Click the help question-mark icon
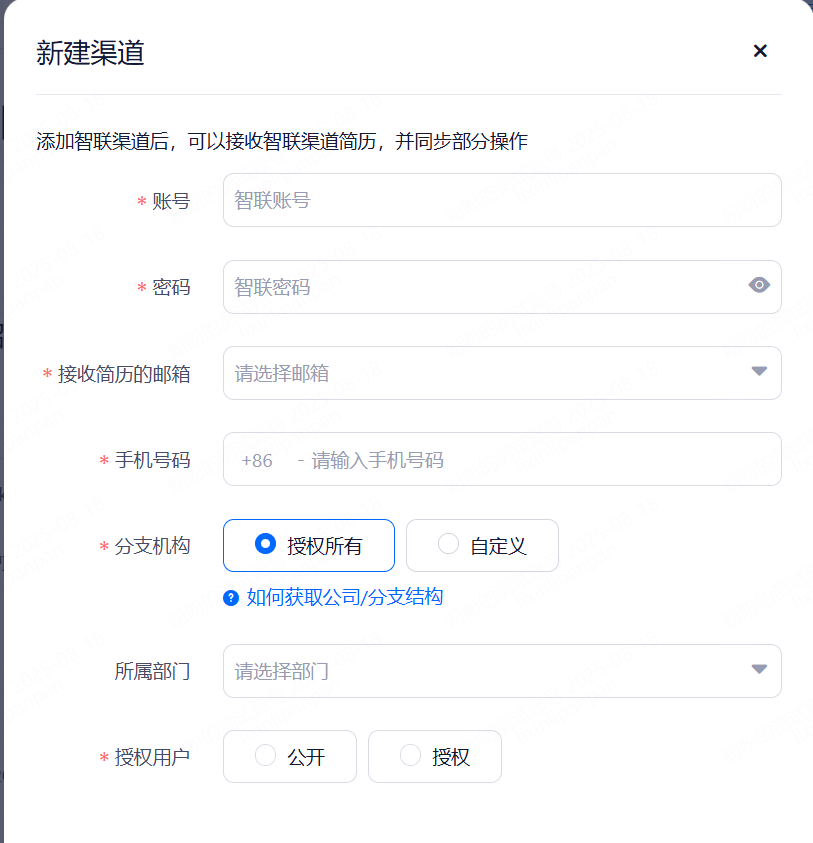This screenshot has width=813, height=843. [x=231, y=598]
